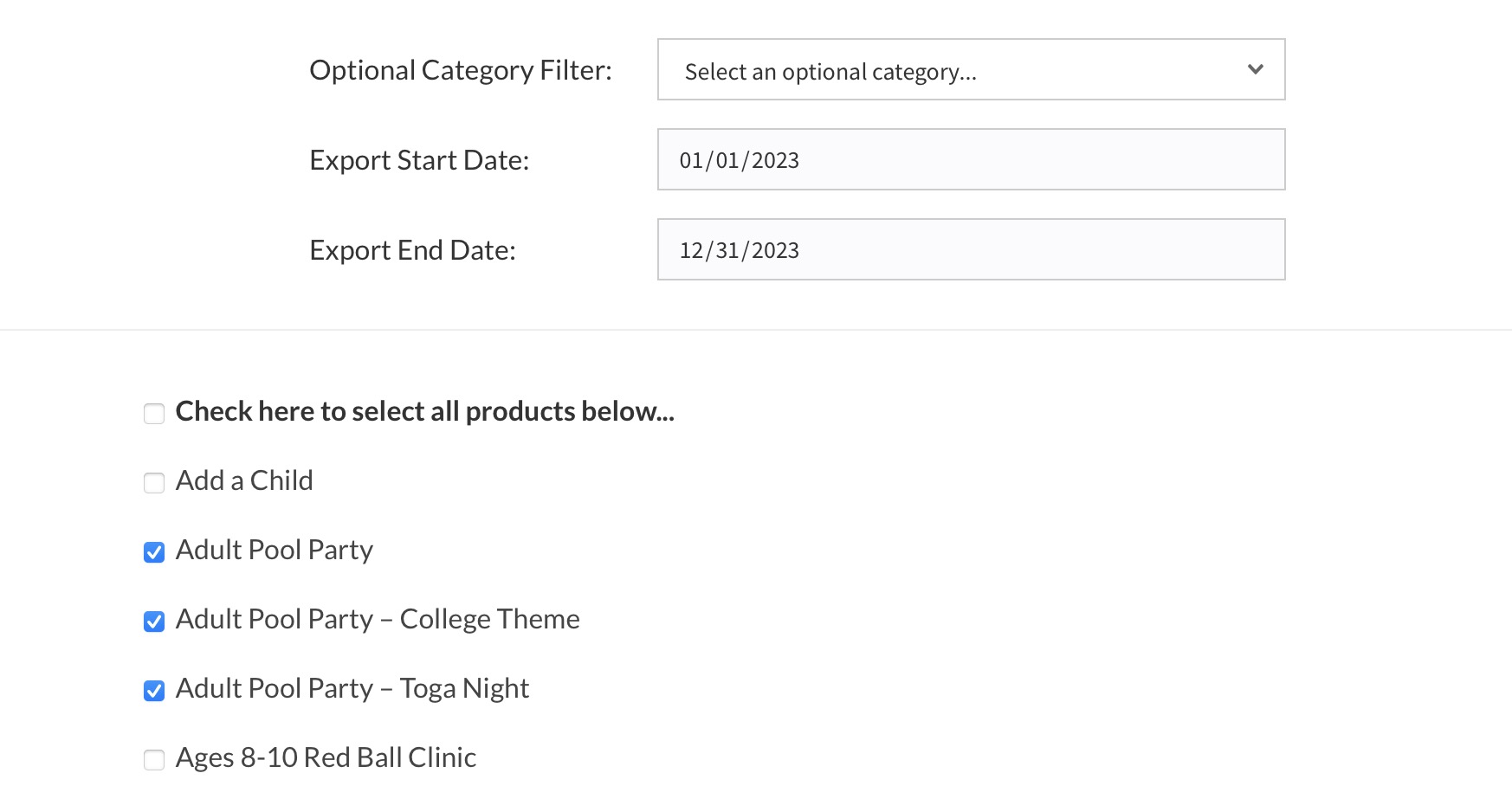Image resolution: width=1512 pixels, height=786 pixels.
Task: Enable the Add a Child checkbox
Action: (x=154, y=483)
